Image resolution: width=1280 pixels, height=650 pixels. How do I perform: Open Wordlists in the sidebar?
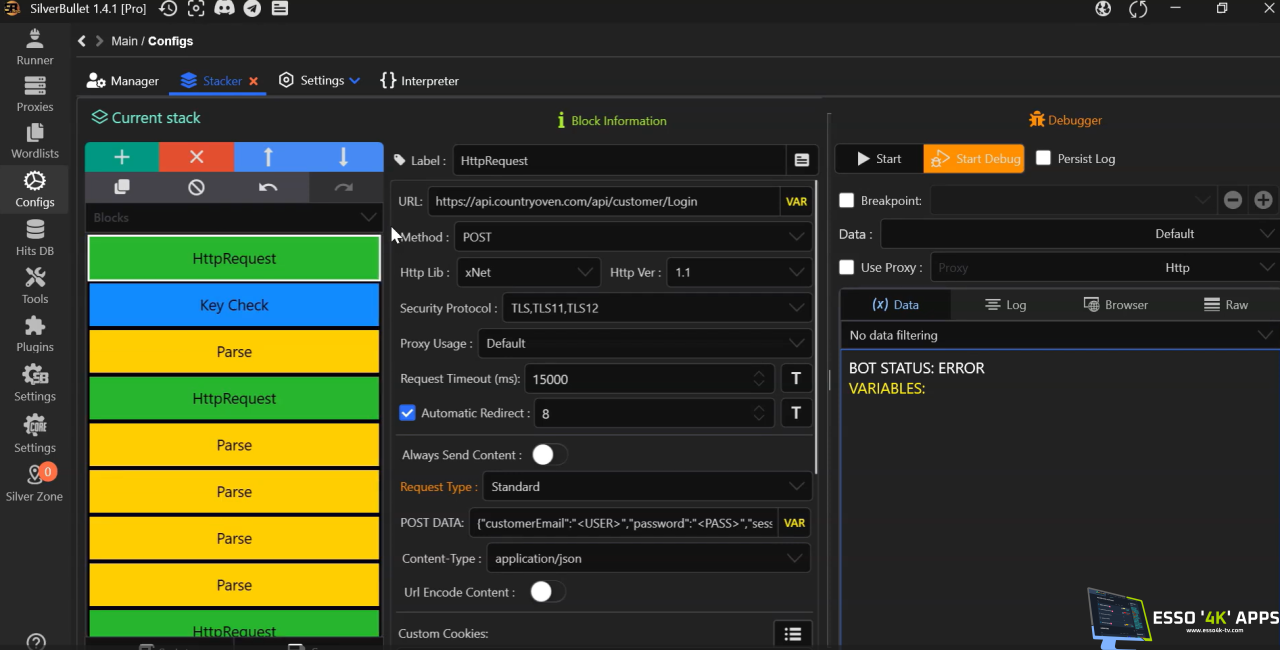[x=35, y=141]
